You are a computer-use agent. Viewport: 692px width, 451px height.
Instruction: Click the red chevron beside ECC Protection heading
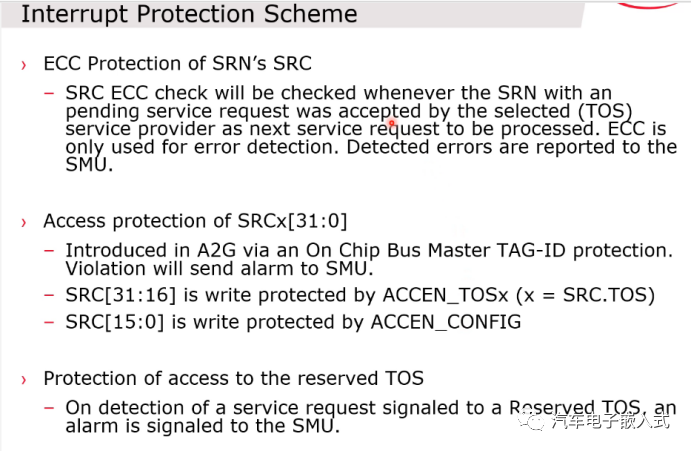[24, 65]
